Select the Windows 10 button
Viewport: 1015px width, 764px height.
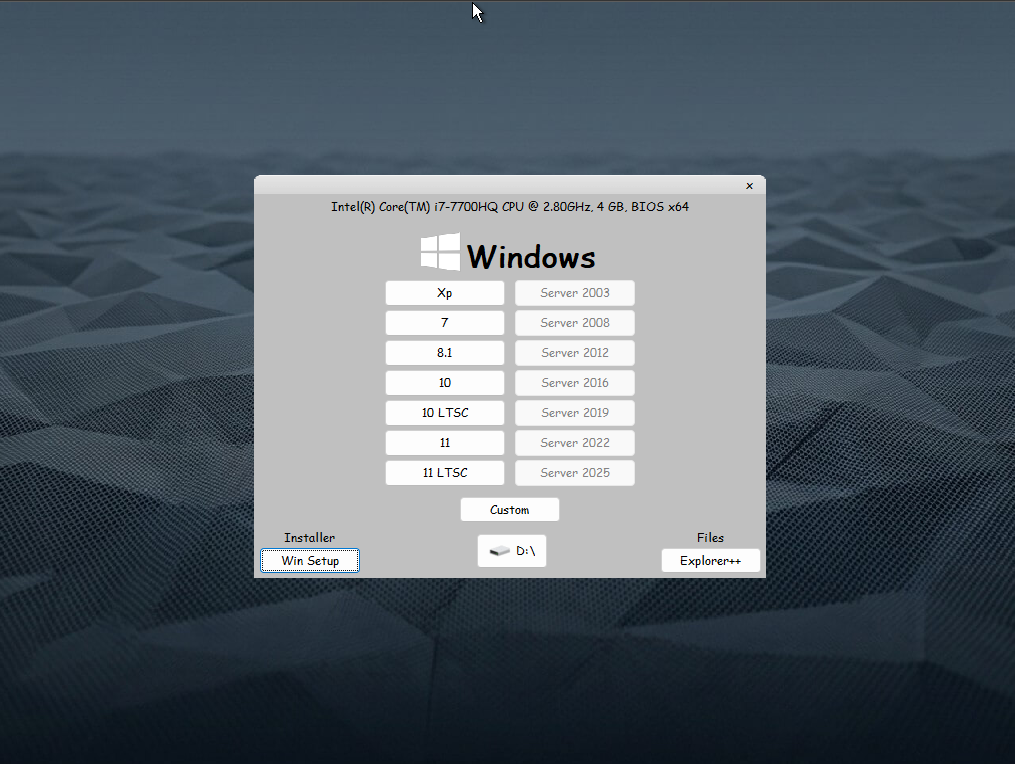[445, 383]
